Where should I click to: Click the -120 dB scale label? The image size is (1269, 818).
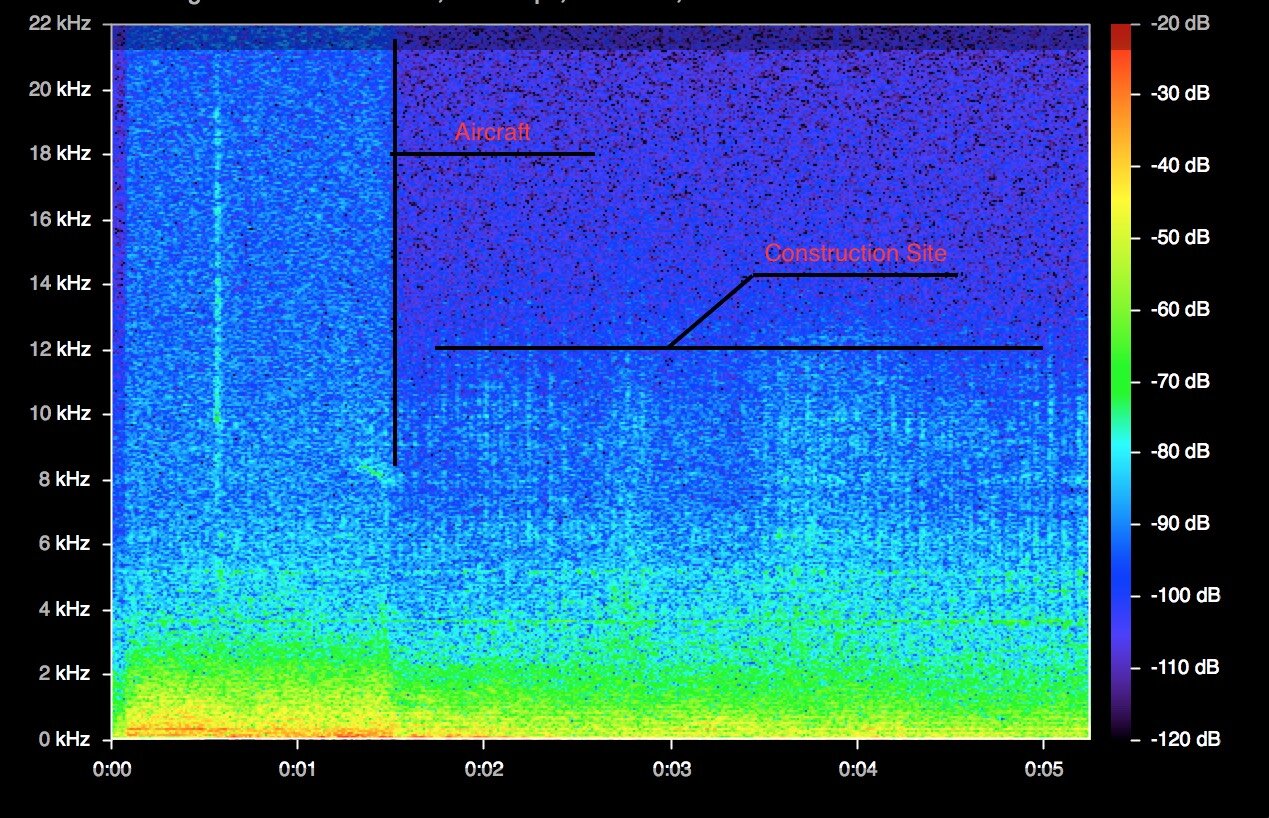point(1186,740)
